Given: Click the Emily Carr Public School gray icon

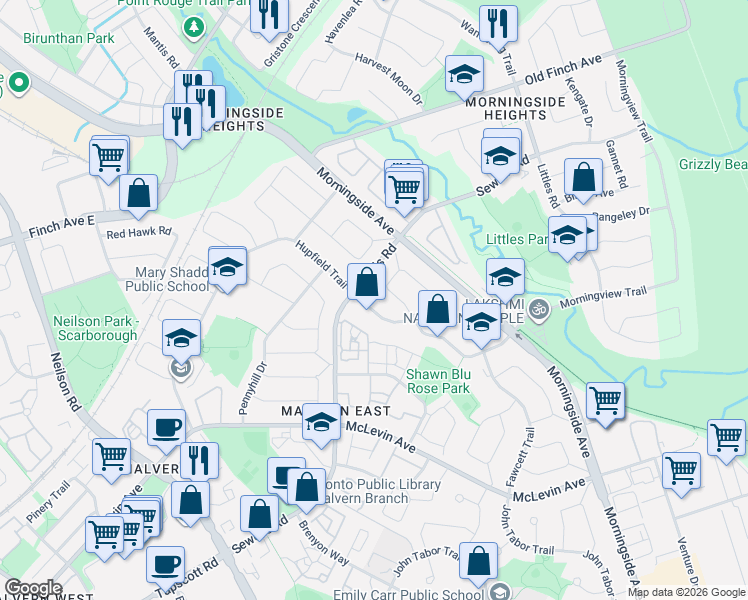Looking at the screenshot, I should 500,593.
